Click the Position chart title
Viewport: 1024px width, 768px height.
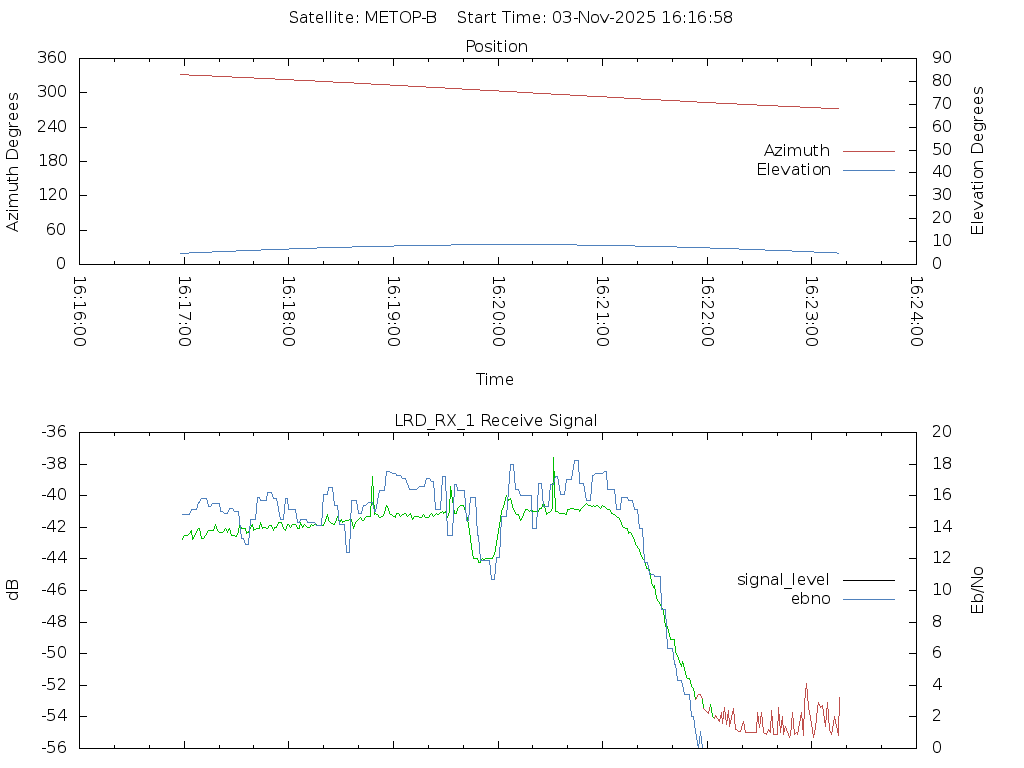[497, 47]
